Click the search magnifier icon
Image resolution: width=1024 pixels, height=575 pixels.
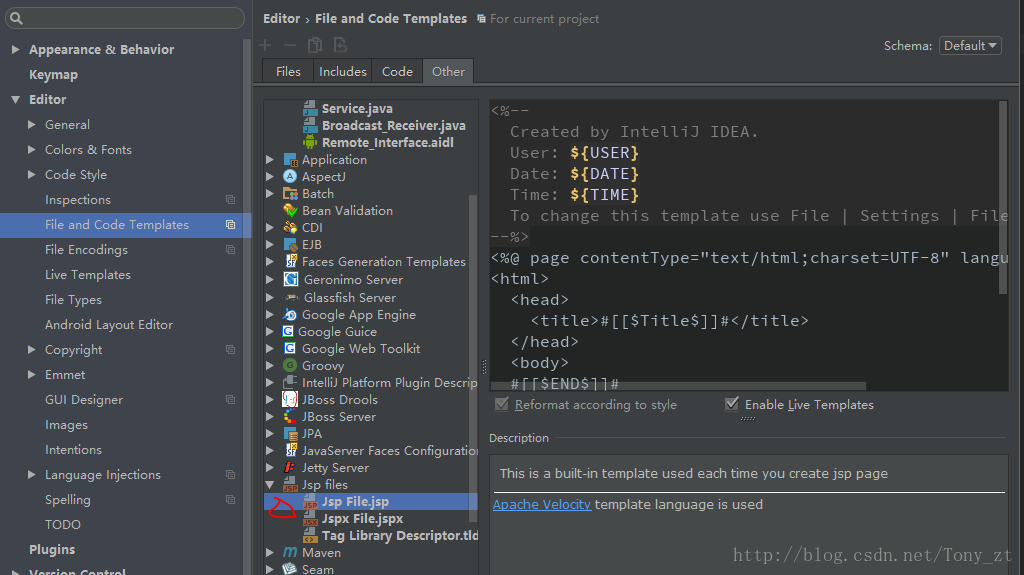click(x=16, y=18)
